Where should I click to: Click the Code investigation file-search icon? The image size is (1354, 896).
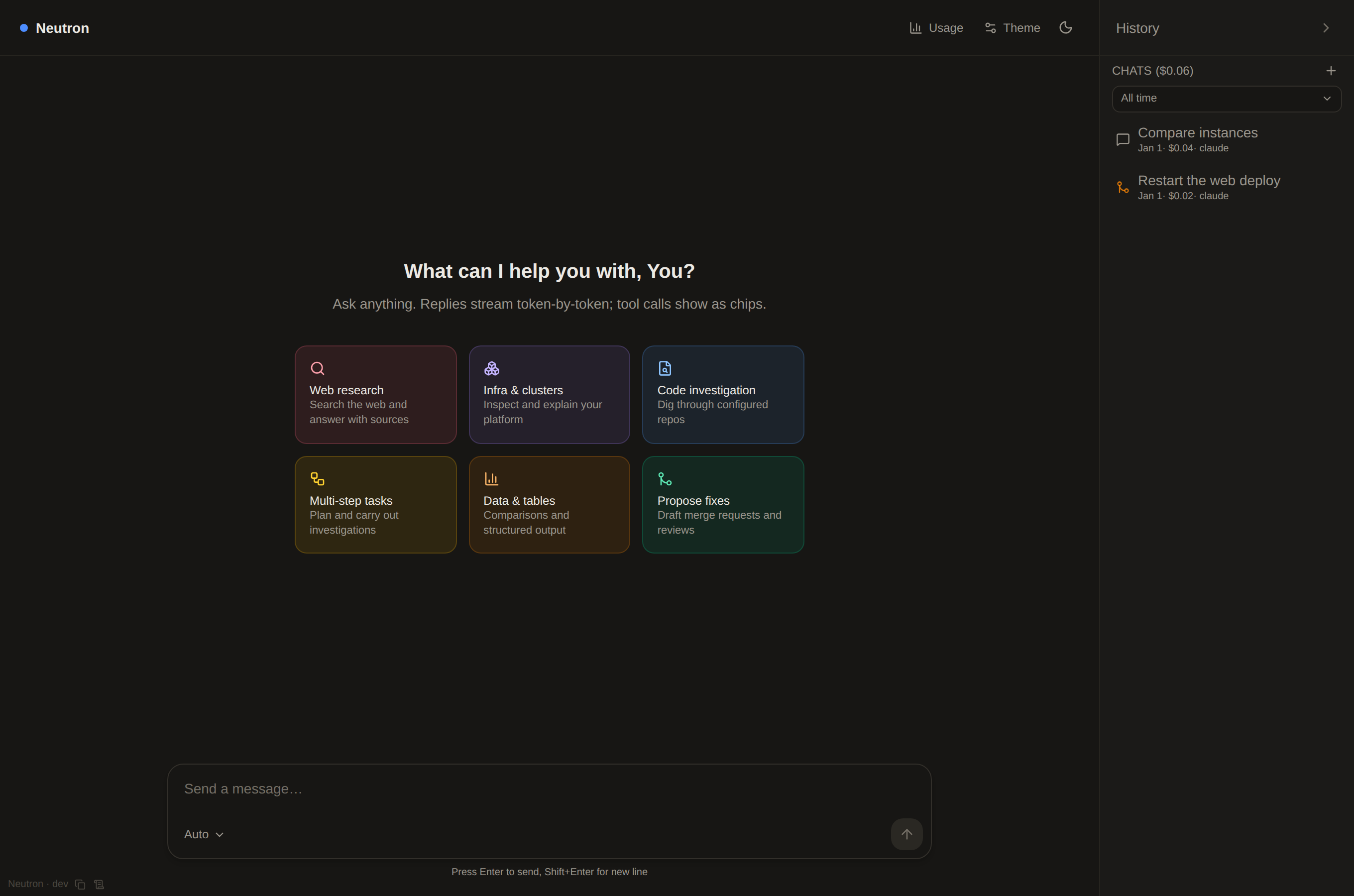coord(665,368)
